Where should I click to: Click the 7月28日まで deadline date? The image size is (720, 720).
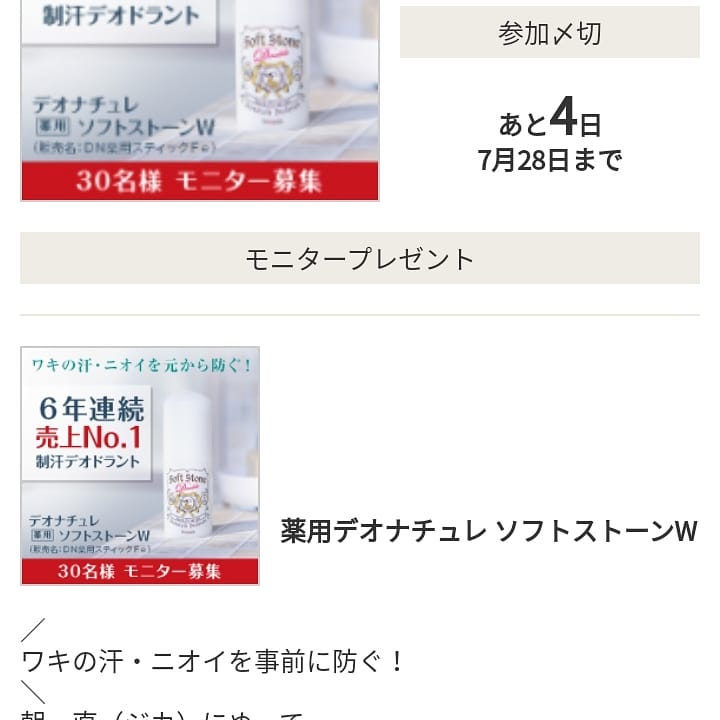click(550, 160)
